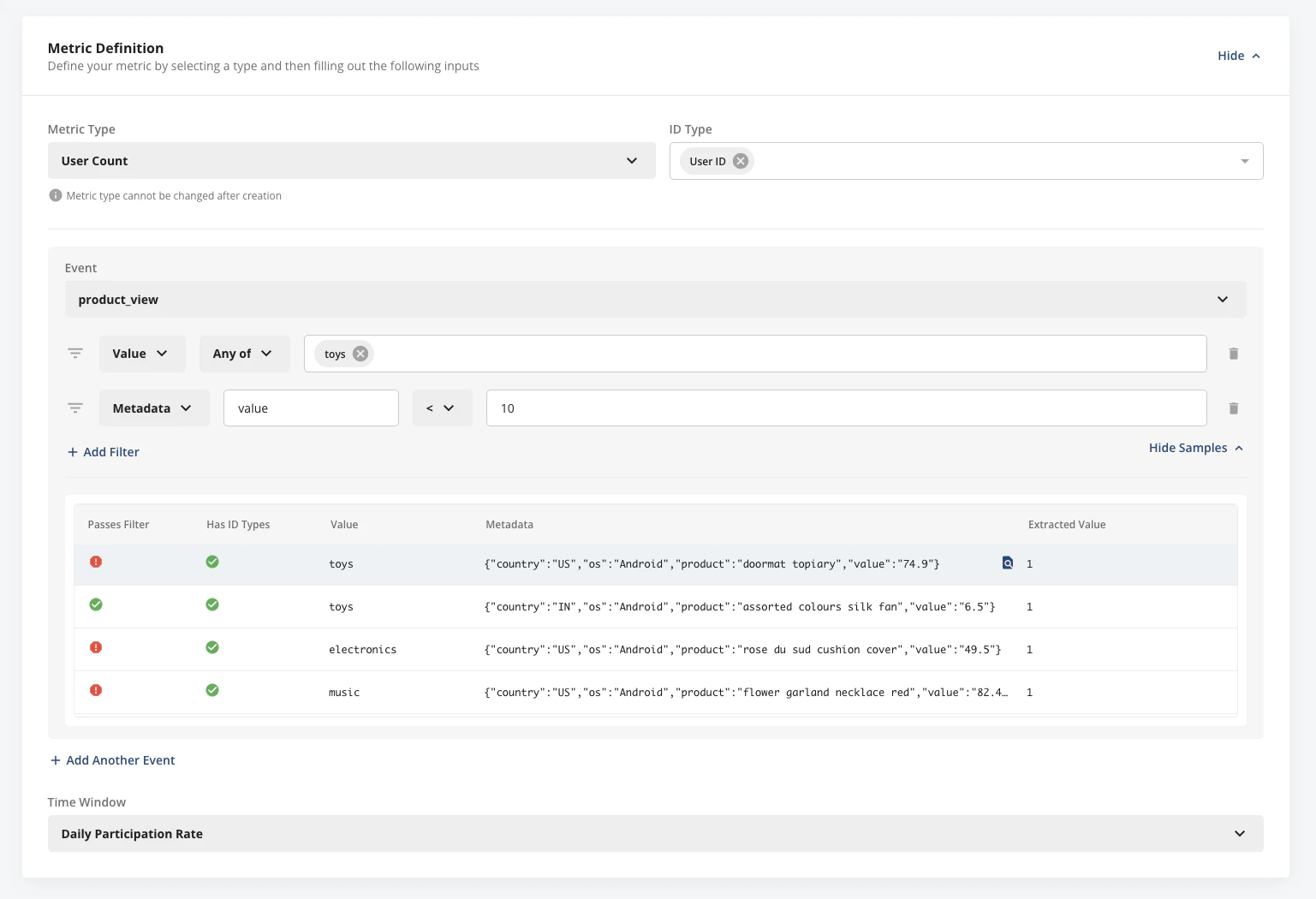
Task: Hide the Metric Definition section
Action: 1239,56
